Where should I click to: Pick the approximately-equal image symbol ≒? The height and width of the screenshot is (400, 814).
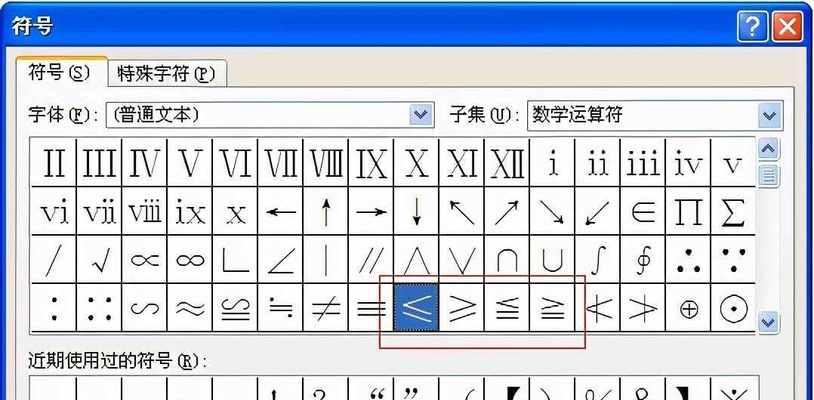[x=280, y=308]
